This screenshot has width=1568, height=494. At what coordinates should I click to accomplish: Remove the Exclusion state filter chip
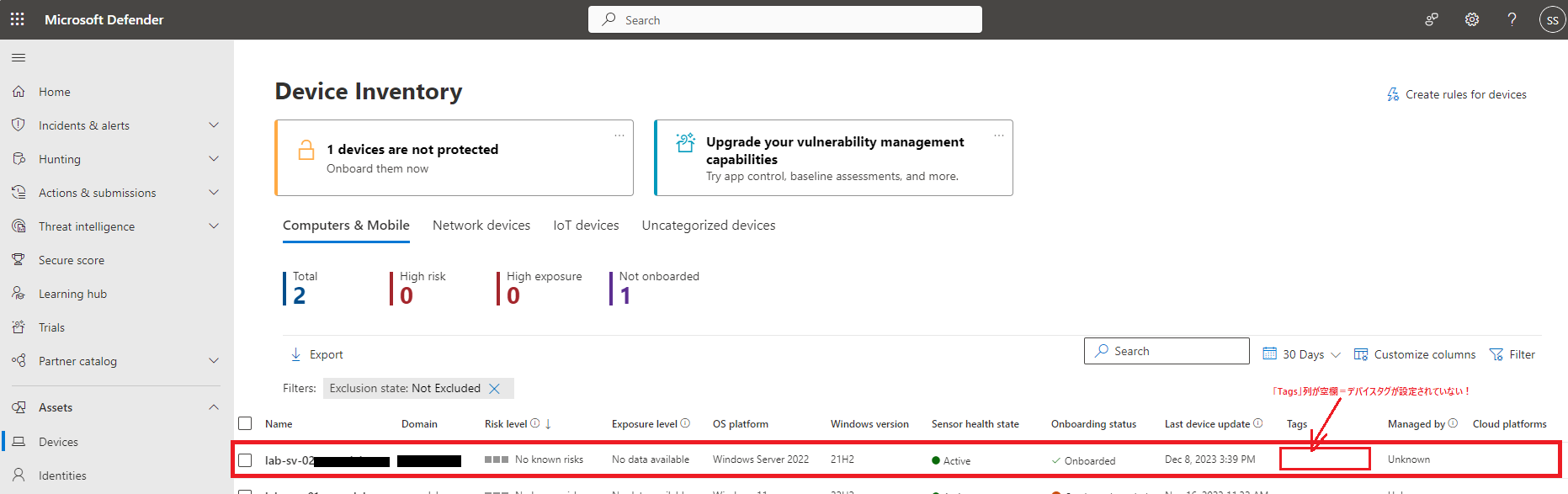point(495,388)
